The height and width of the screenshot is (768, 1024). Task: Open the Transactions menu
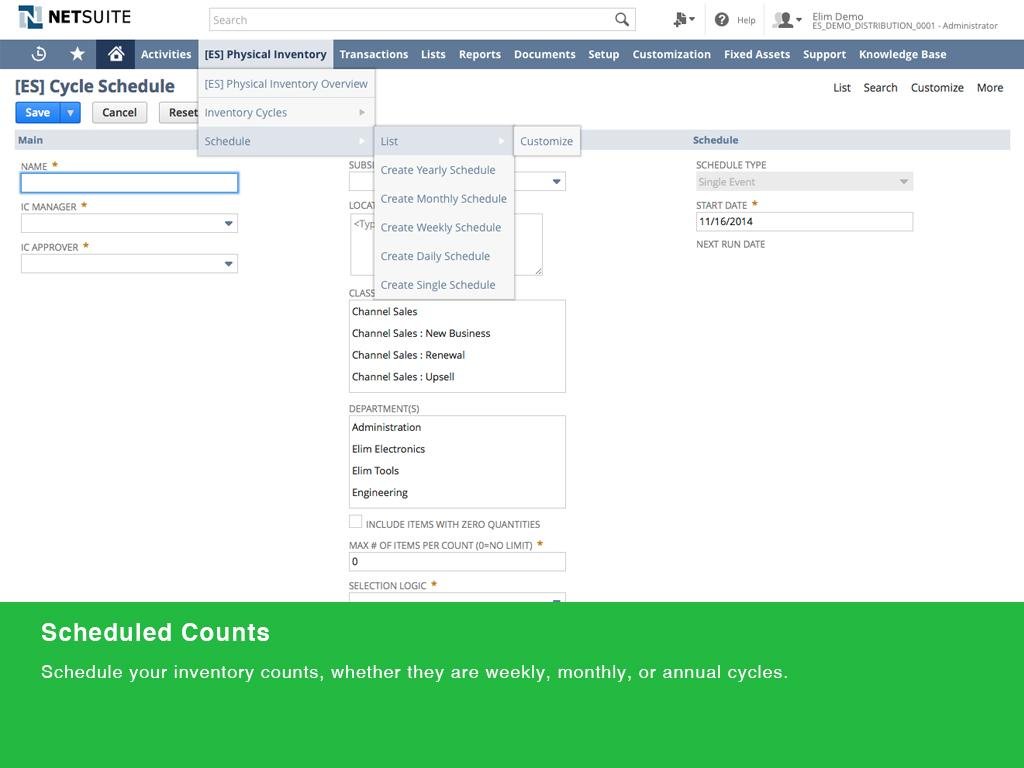click(x=374, y=54)
